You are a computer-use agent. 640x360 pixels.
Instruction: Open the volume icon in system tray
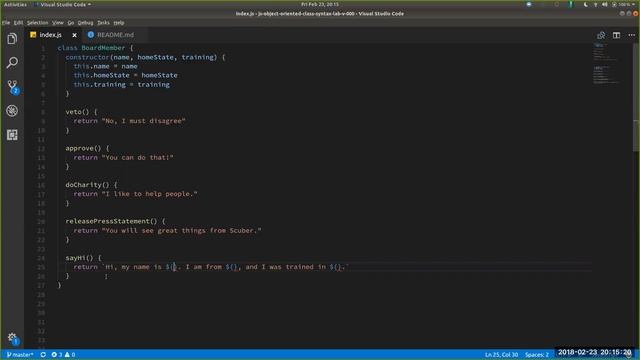coord(604,4)
